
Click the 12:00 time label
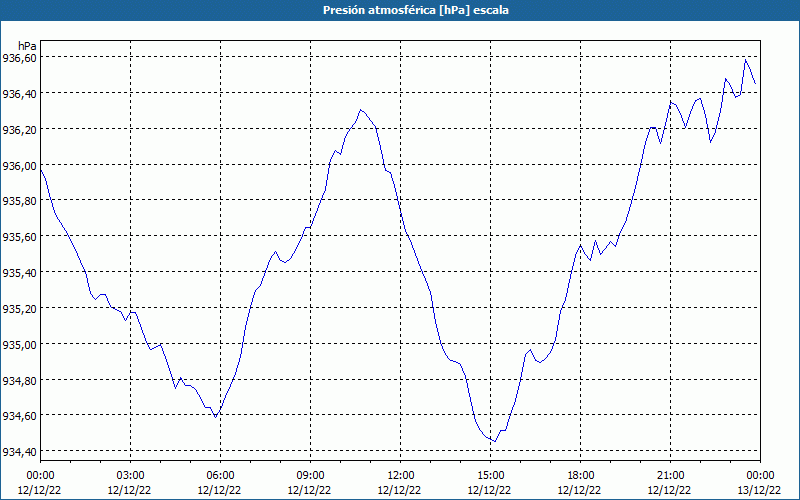point(401,476)
